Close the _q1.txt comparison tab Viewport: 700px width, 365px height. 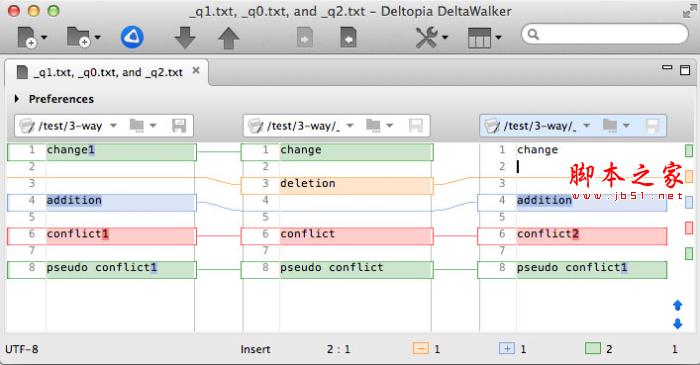click(x=196, y=71)
